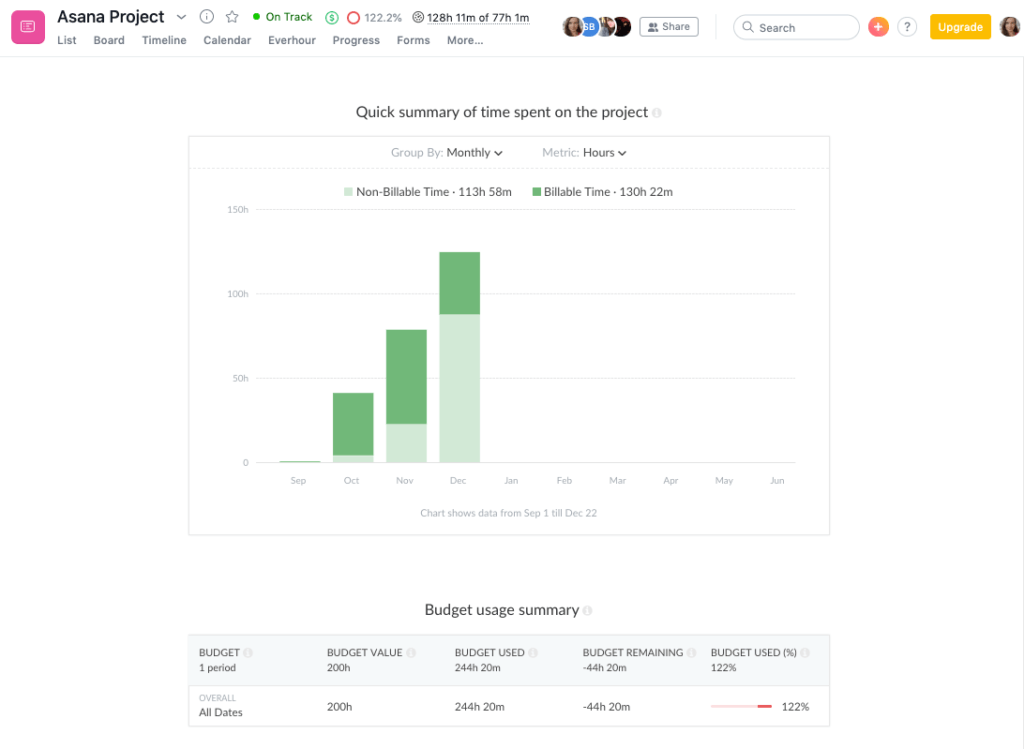Click the Share button
1024x749 pixels.
[668, 26]
